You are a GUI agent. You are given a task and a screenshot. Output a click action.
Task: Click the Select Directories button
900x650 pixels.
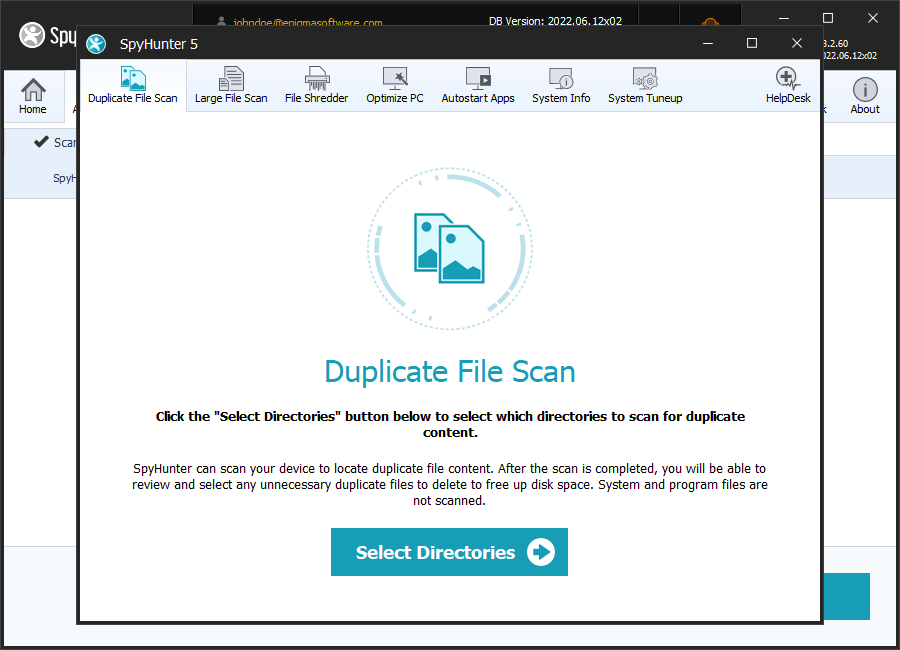(x=449, y=552)
